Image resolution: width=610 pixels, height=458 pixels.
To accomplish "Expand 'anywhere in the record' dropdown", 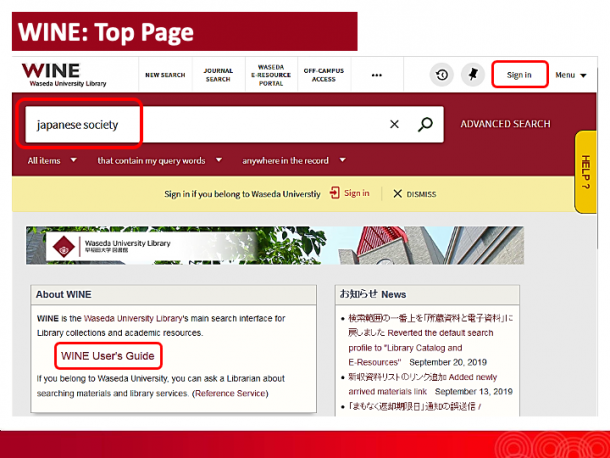I will tap(294, 160).
